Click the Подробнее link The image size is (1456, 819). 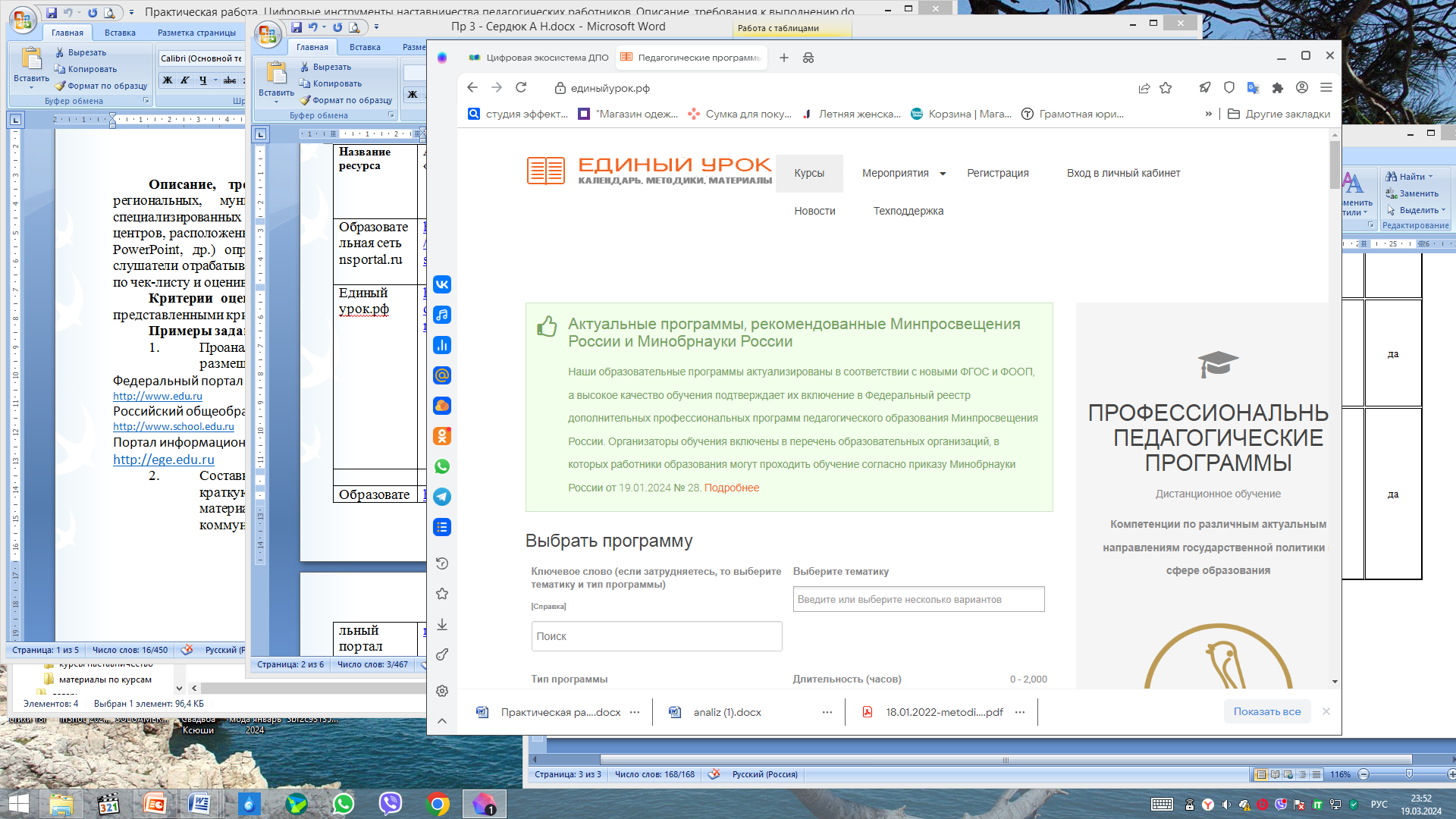tap(731, 488)
